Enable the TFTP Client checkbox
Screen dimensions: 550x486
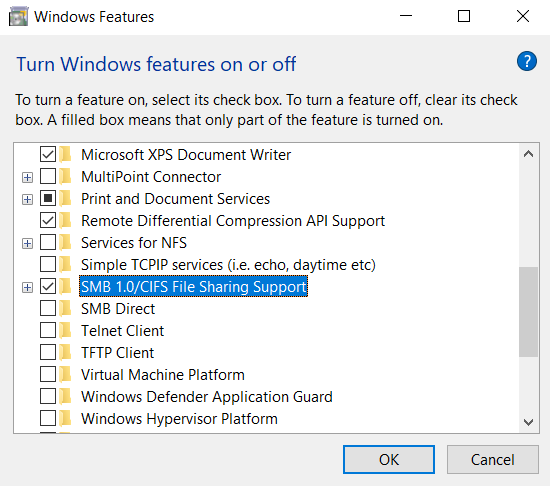48,353
